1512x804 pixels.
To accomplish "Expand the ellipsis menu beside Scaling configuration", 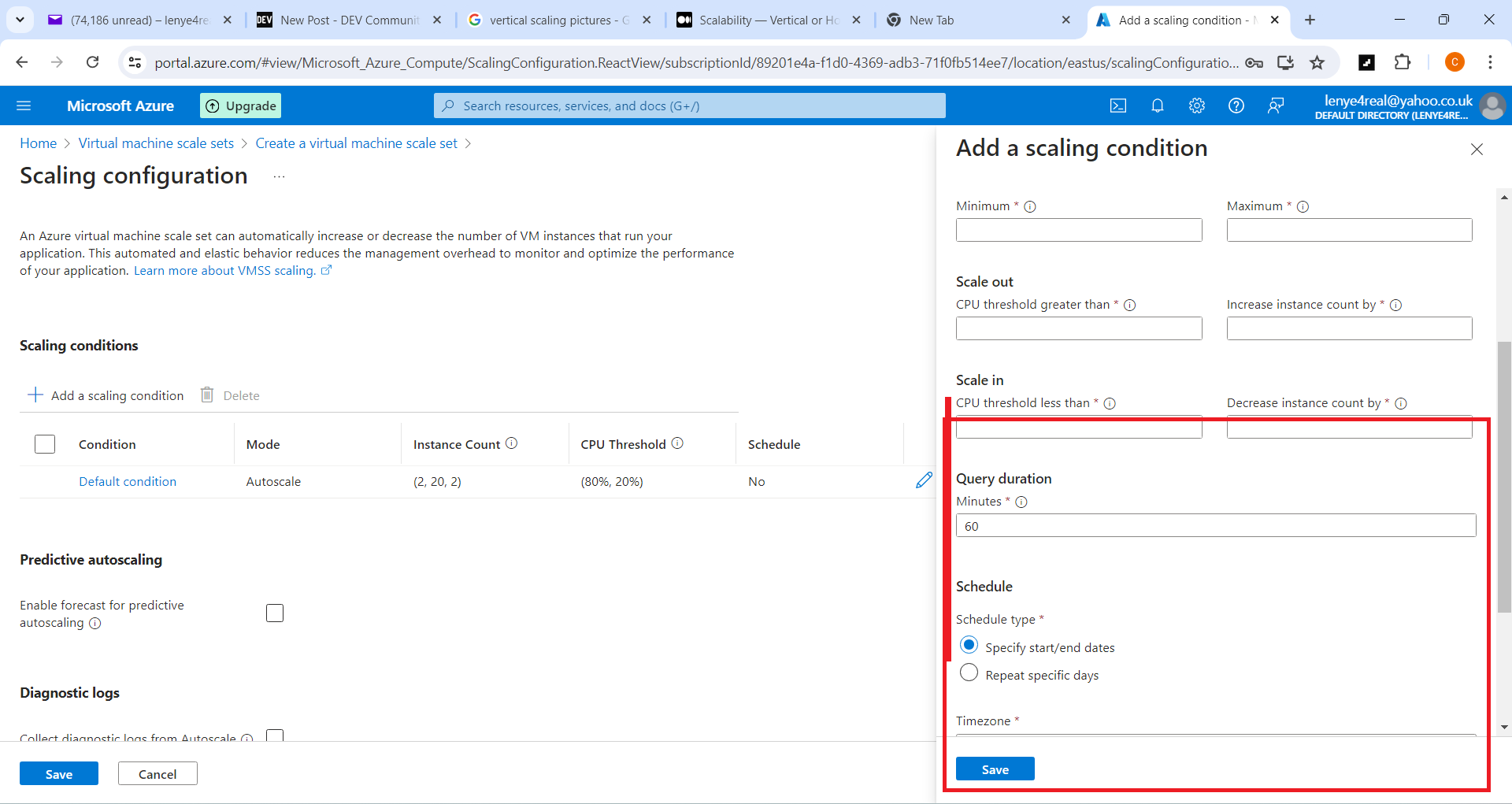I will point(279,176).
